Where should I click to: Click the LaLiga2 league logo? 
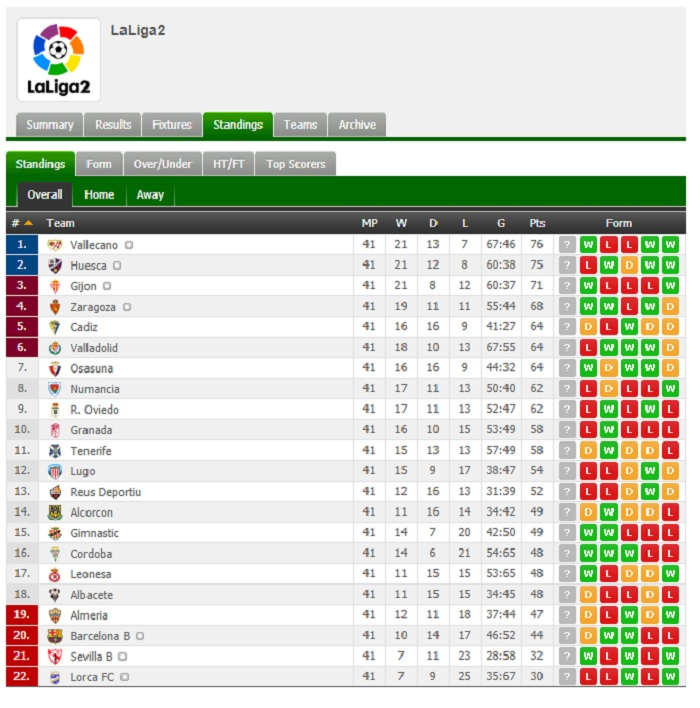click(x=59, y=60)
